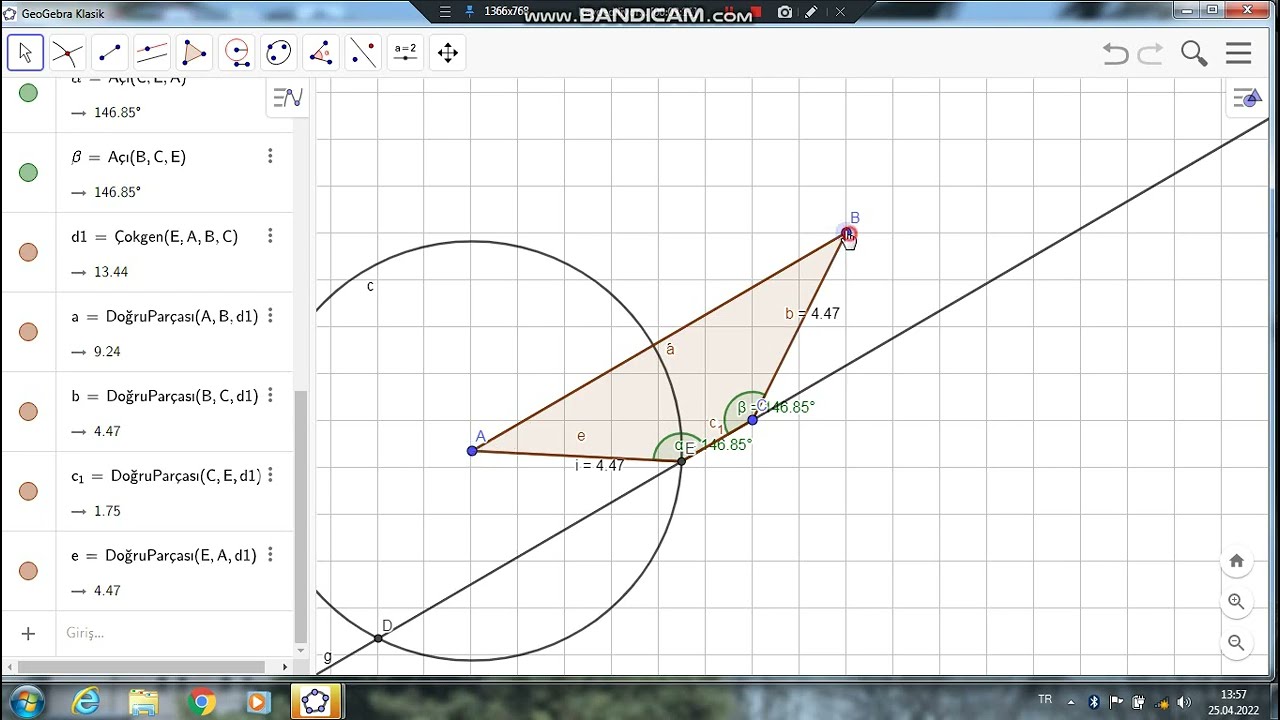Select the value 1.75 of c₁

pyautogui.click(x=107, y=511)
